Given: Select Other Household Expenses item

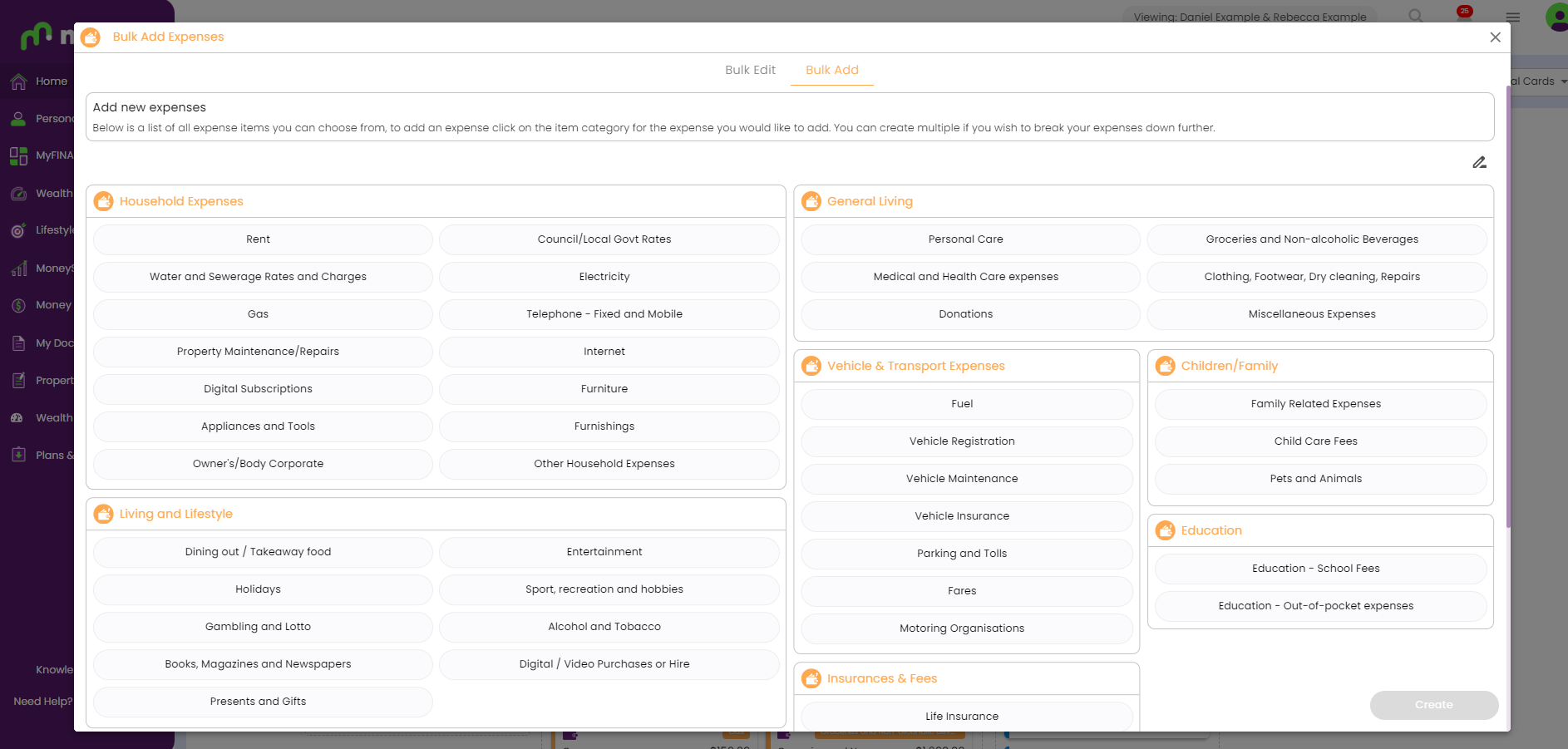Looking at the screenshot, I should tap(609, 464).
